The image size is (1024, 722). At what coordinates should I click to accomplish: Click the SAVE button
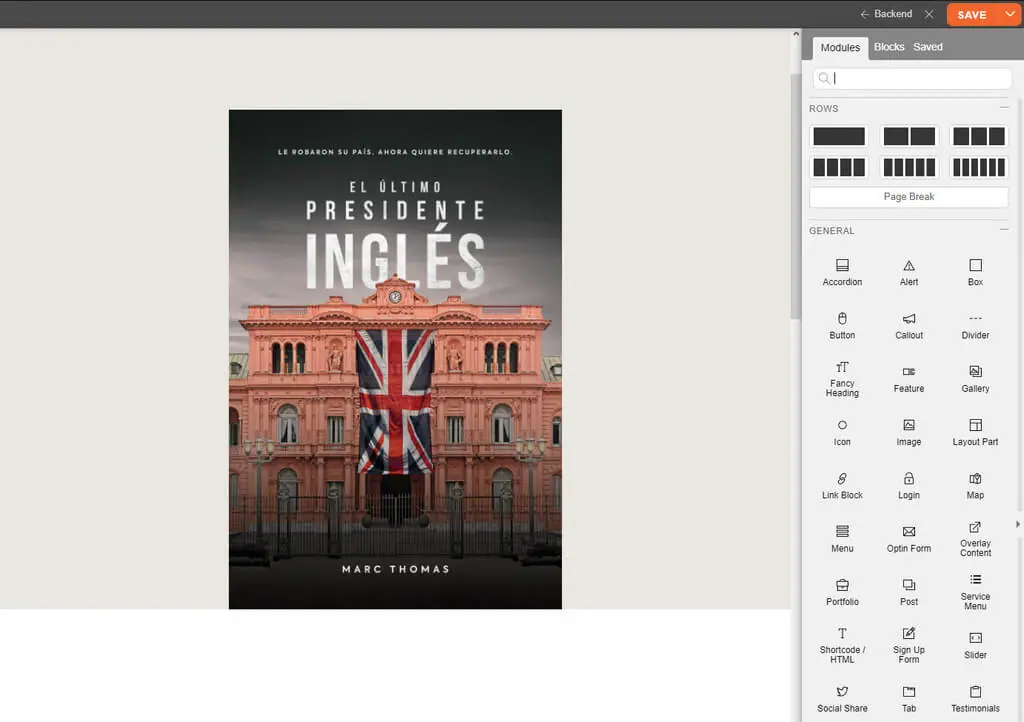972,14
